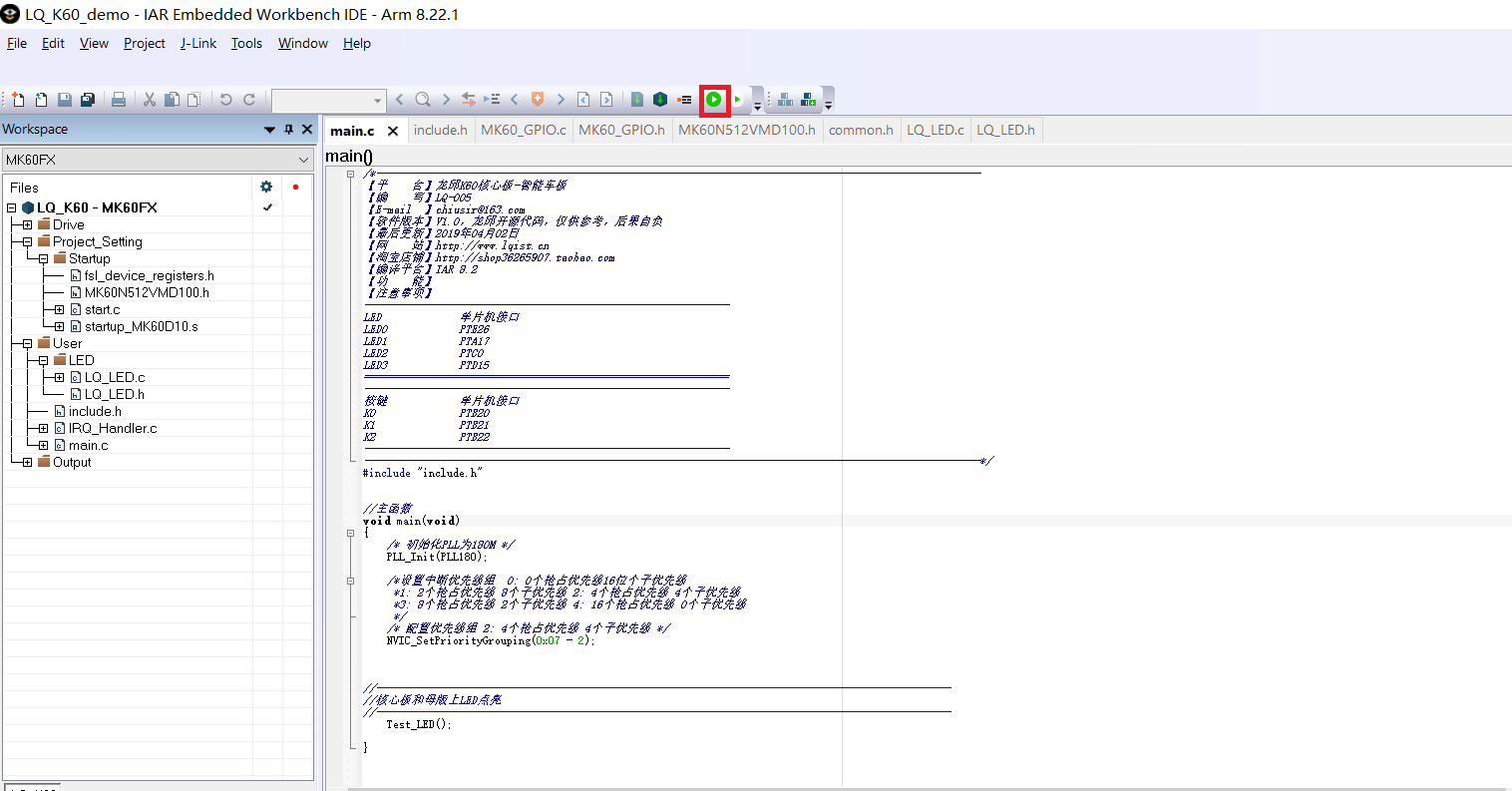The image size is (1512, 791).
Task: Select fsl_device_registers.h in the file tree
Action: pyautogui.click(x=149, y=275)
